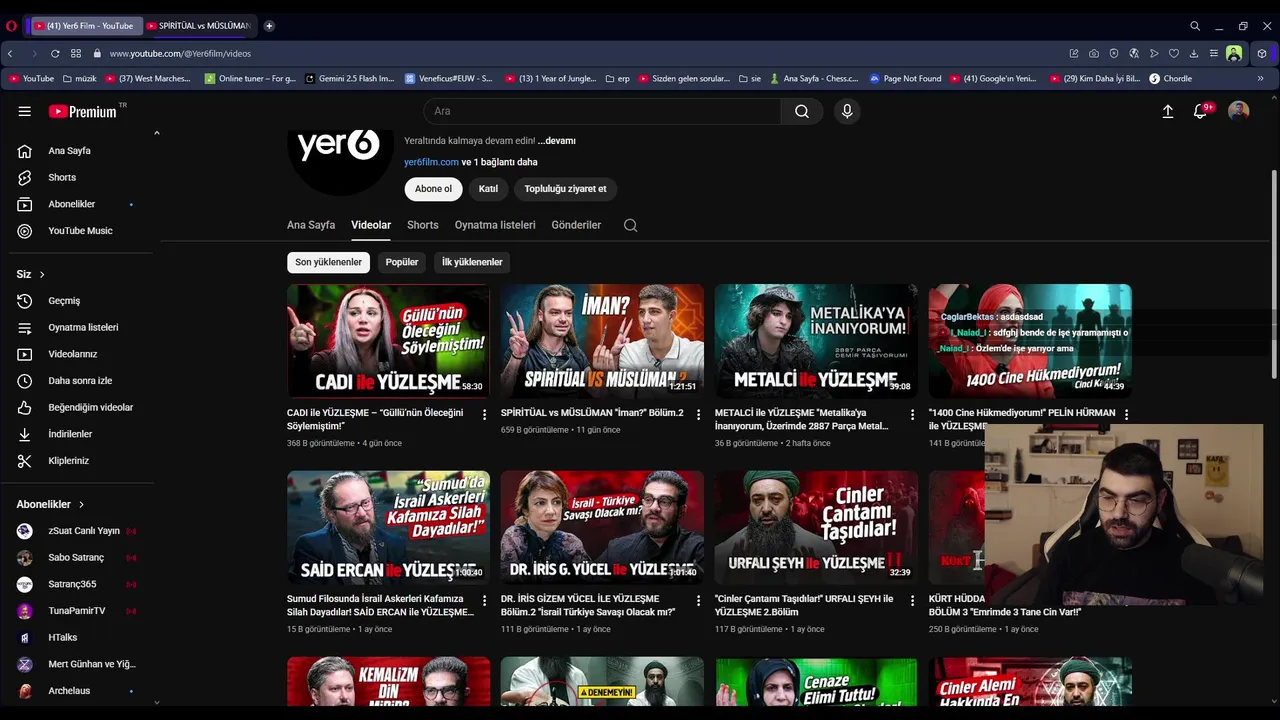This screenshot has width=1280, height=720.
Task: Open the browser translate icon
Action: point(1134,54)
